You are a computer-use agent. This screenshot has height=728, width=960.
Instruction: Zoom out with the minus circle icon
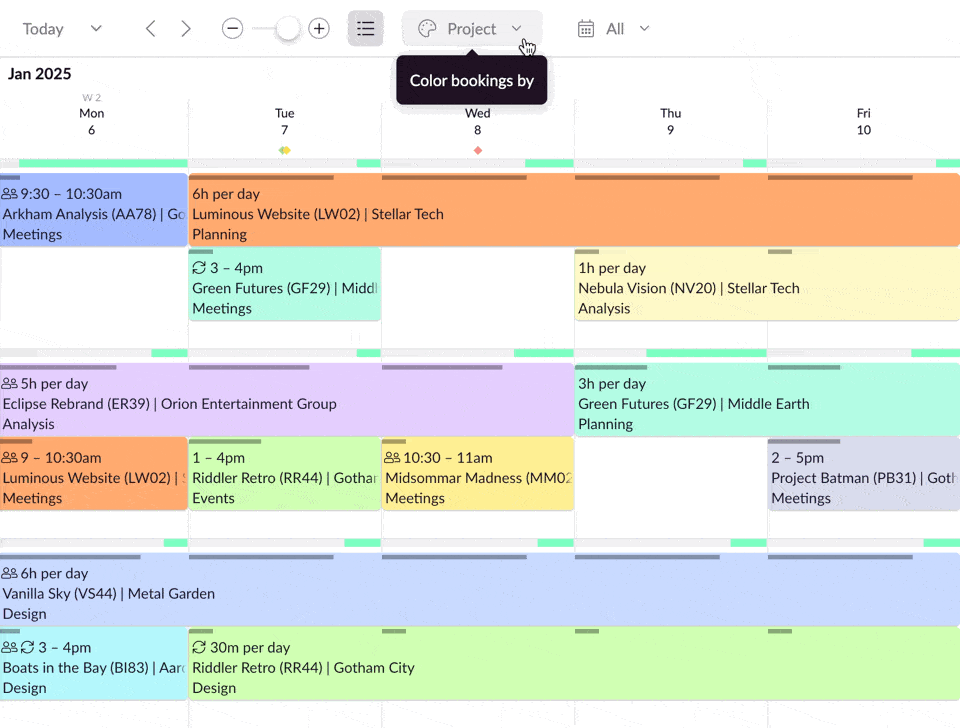click(x=233, y=28)
